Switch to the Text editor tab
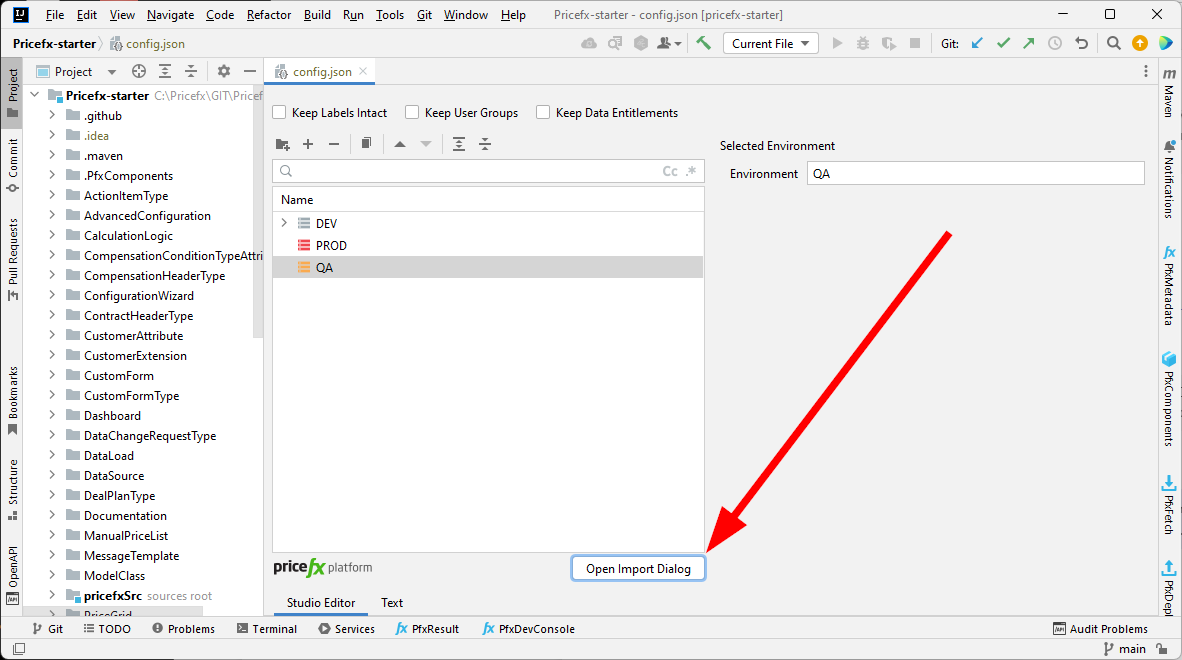Image resolution: width=1182 pixels, height=660 pixels. point(392,603)
